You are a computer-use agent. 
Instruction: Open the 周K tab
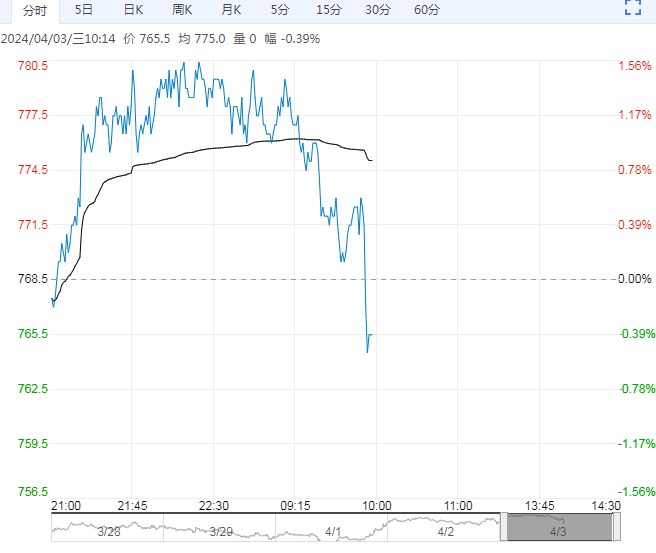pyautogui.click(x=182, y=10)
